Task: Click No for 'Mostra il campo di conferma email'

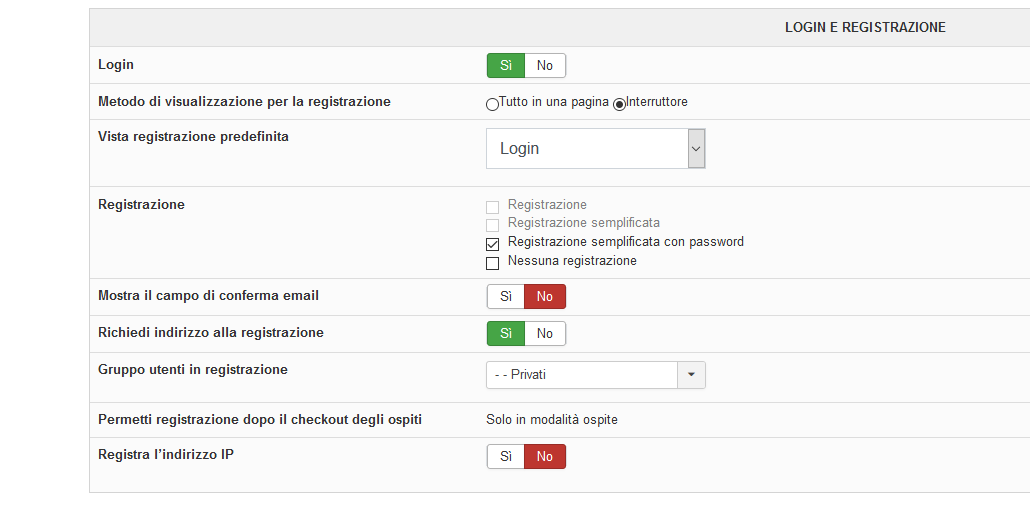Action: 545,297
